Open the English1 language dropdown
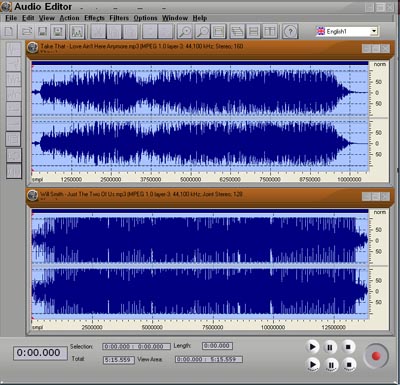 point(374,31)
